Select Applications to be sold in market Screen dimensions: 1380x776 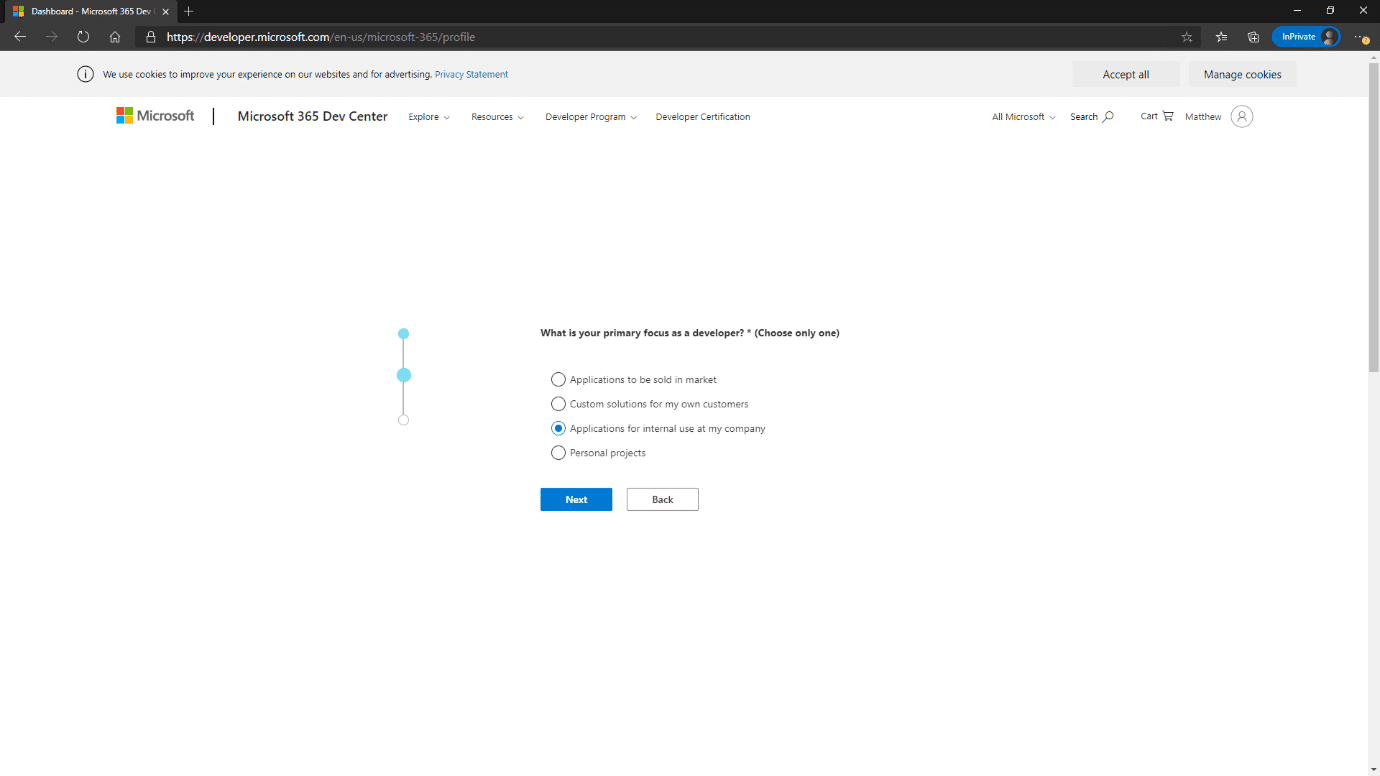coord(558,380)
